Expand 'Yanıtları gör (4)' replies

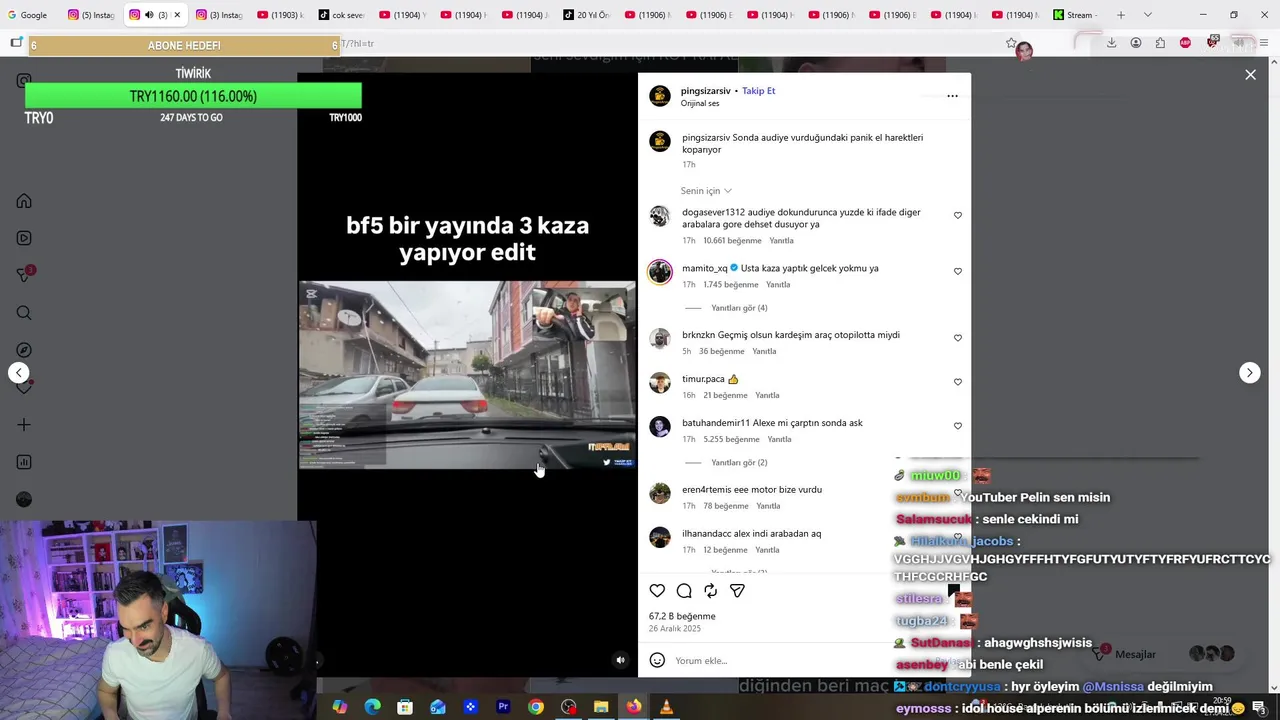point(739,308)
